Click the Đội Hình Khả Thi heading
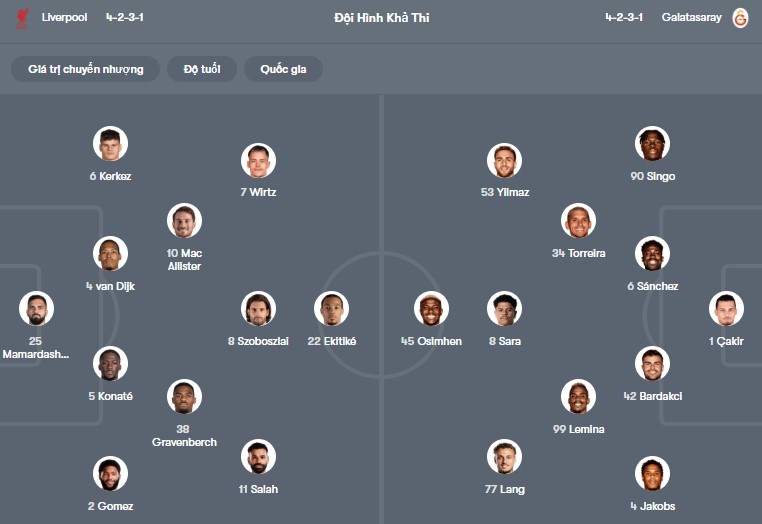 [381, 18]
